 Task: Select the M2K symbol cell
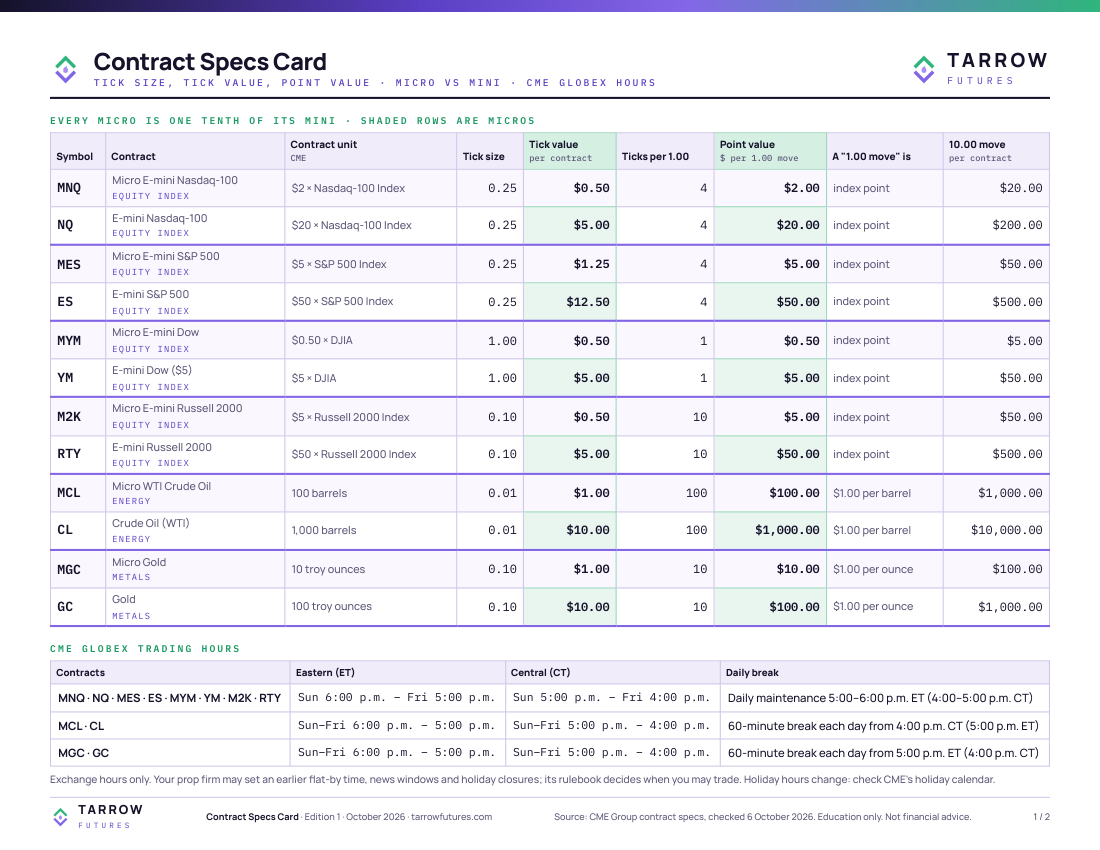coord(78,417)
